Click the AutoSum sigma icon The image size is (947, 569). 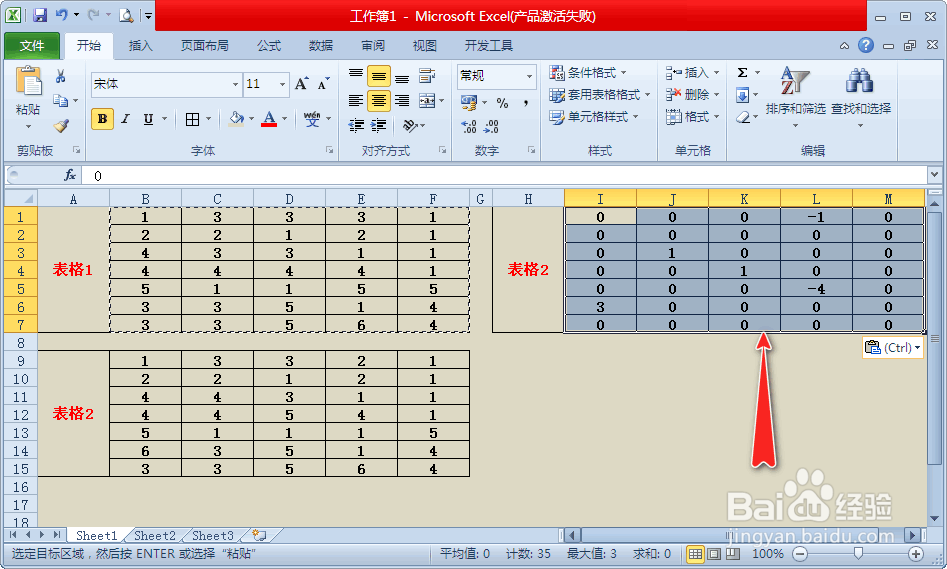(x=742, y=72)
